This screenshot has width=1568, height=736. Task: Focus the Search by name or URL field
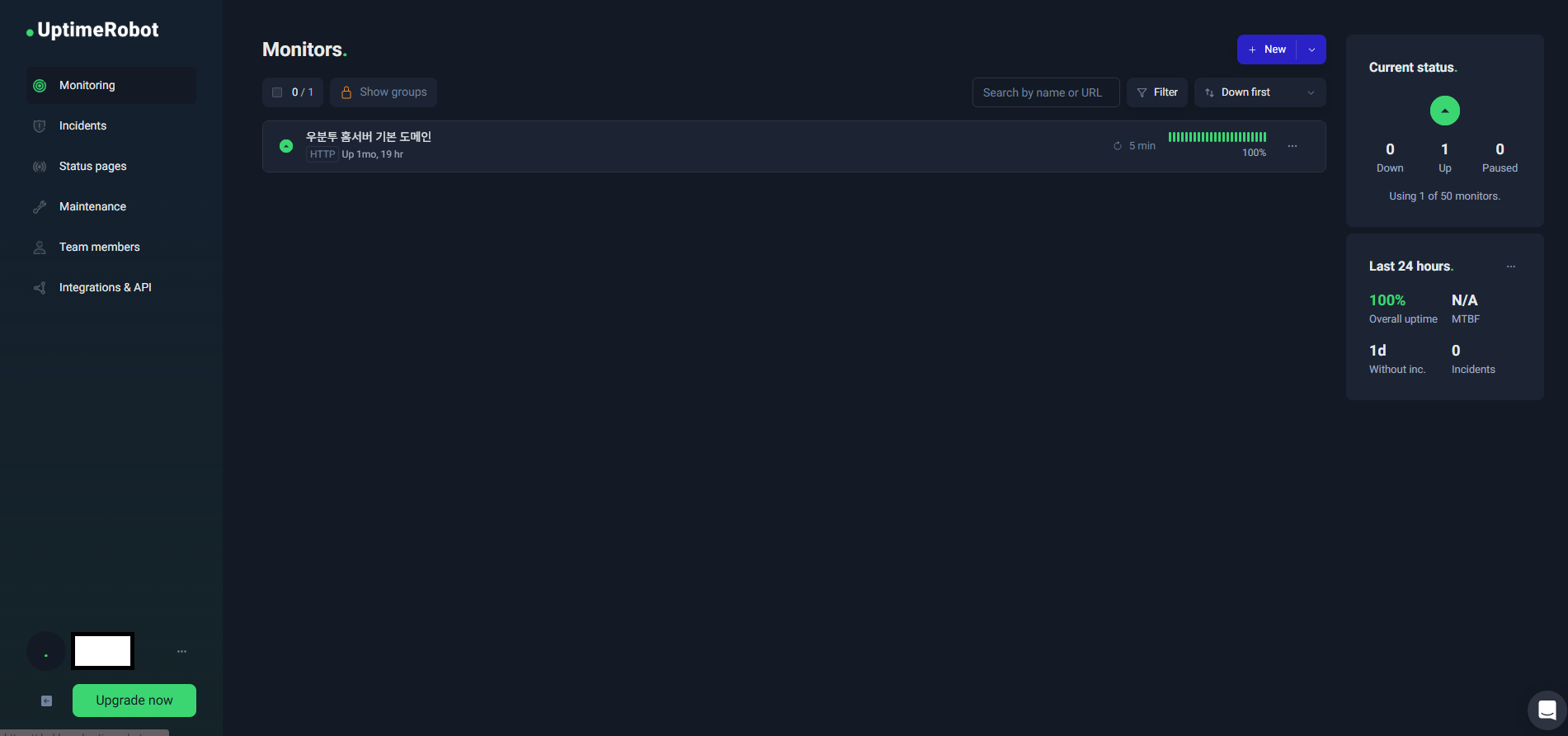click(x=1046, y=92)
